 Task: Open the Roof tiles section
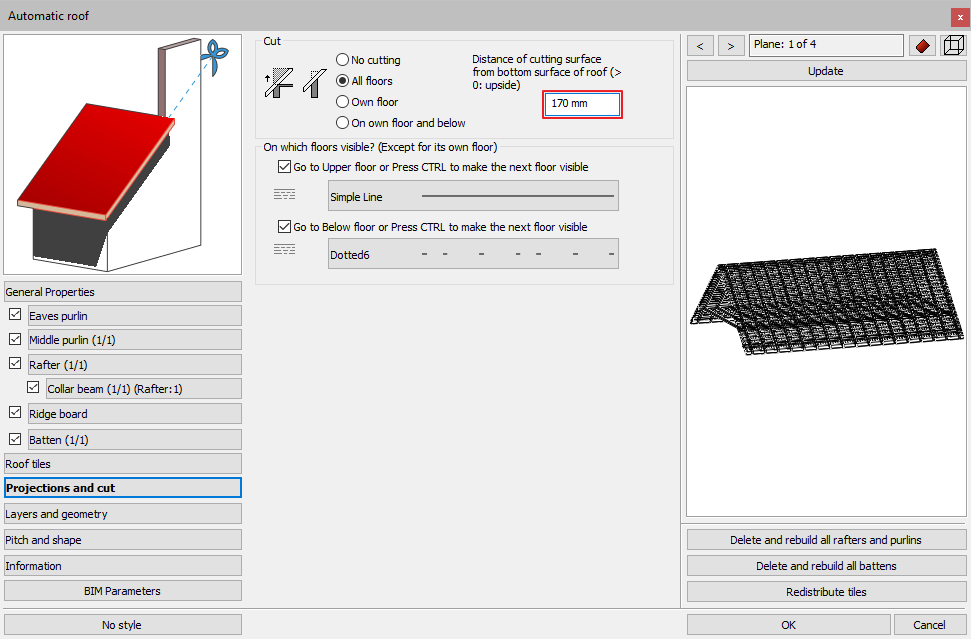(x=122, y=464)
